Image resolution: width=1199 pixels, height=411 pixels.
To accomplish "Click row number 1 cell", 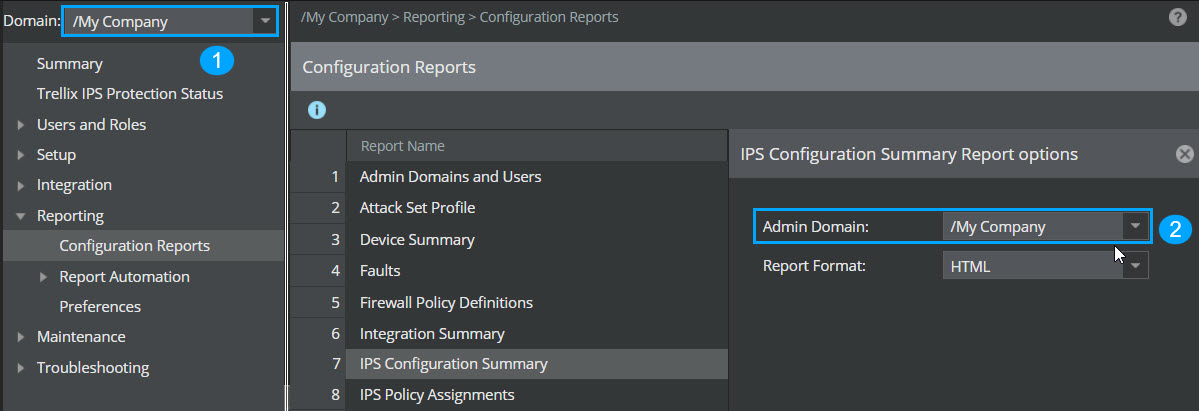I will pyautogui.click(x=318, y=177).
